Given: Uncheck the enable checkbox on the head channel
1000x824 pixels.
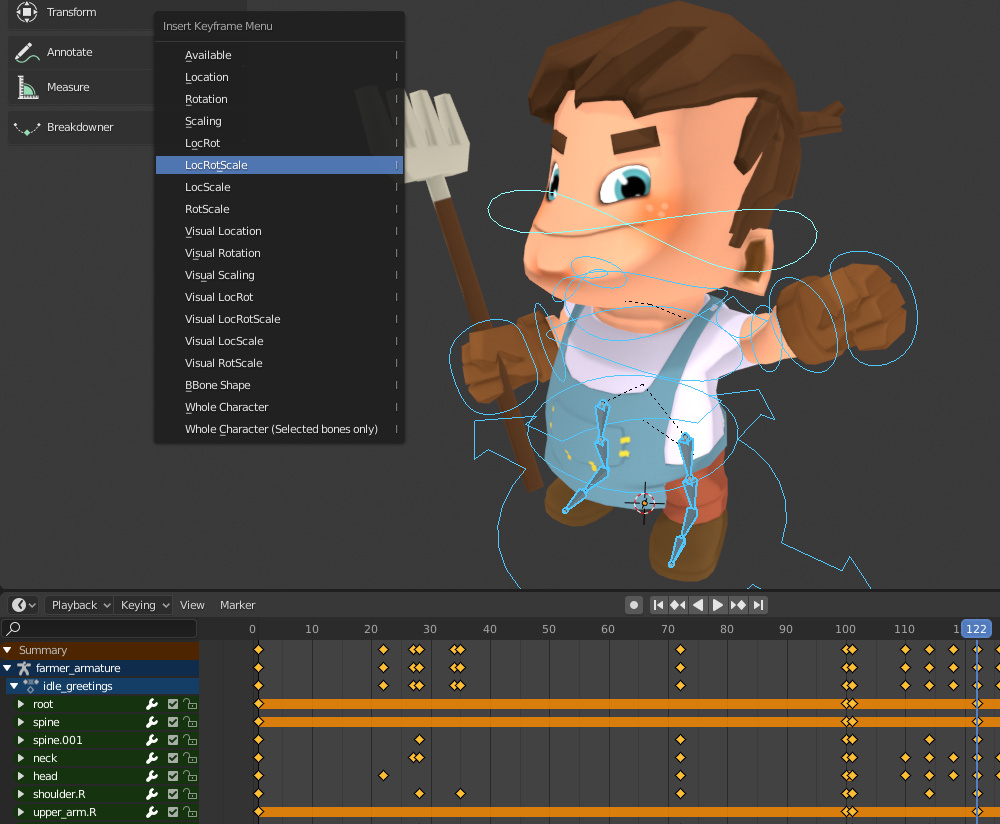Looking at the screenshot, I should (172, 776).
